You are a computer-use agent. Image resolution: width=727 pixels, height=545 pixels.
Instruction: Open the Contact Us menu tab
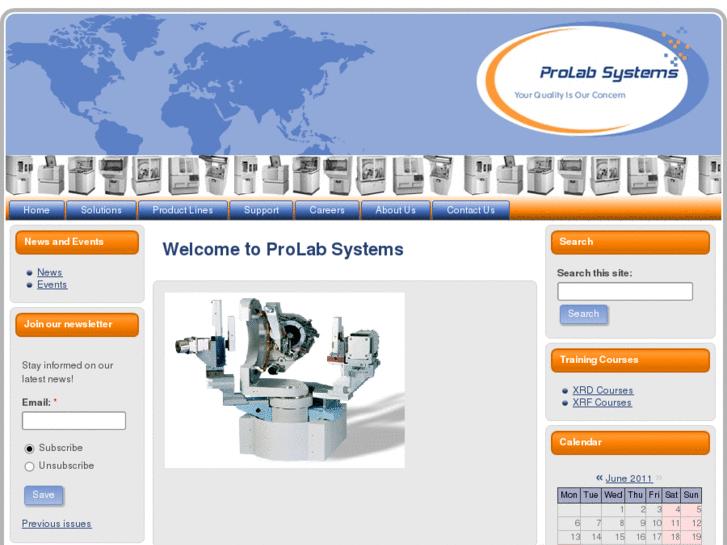pos(471,210)
